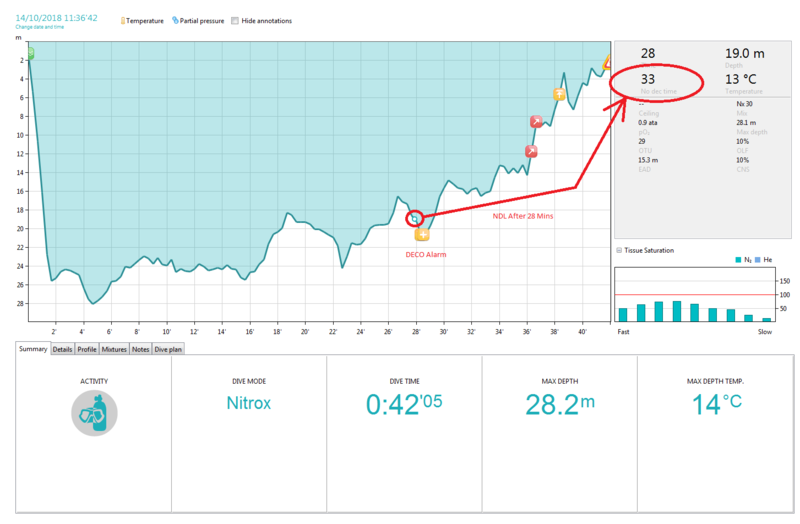This screenshot has width=800, height=524.
Task: Click the red ascent warning marker near 12 m
Action: 531,151
